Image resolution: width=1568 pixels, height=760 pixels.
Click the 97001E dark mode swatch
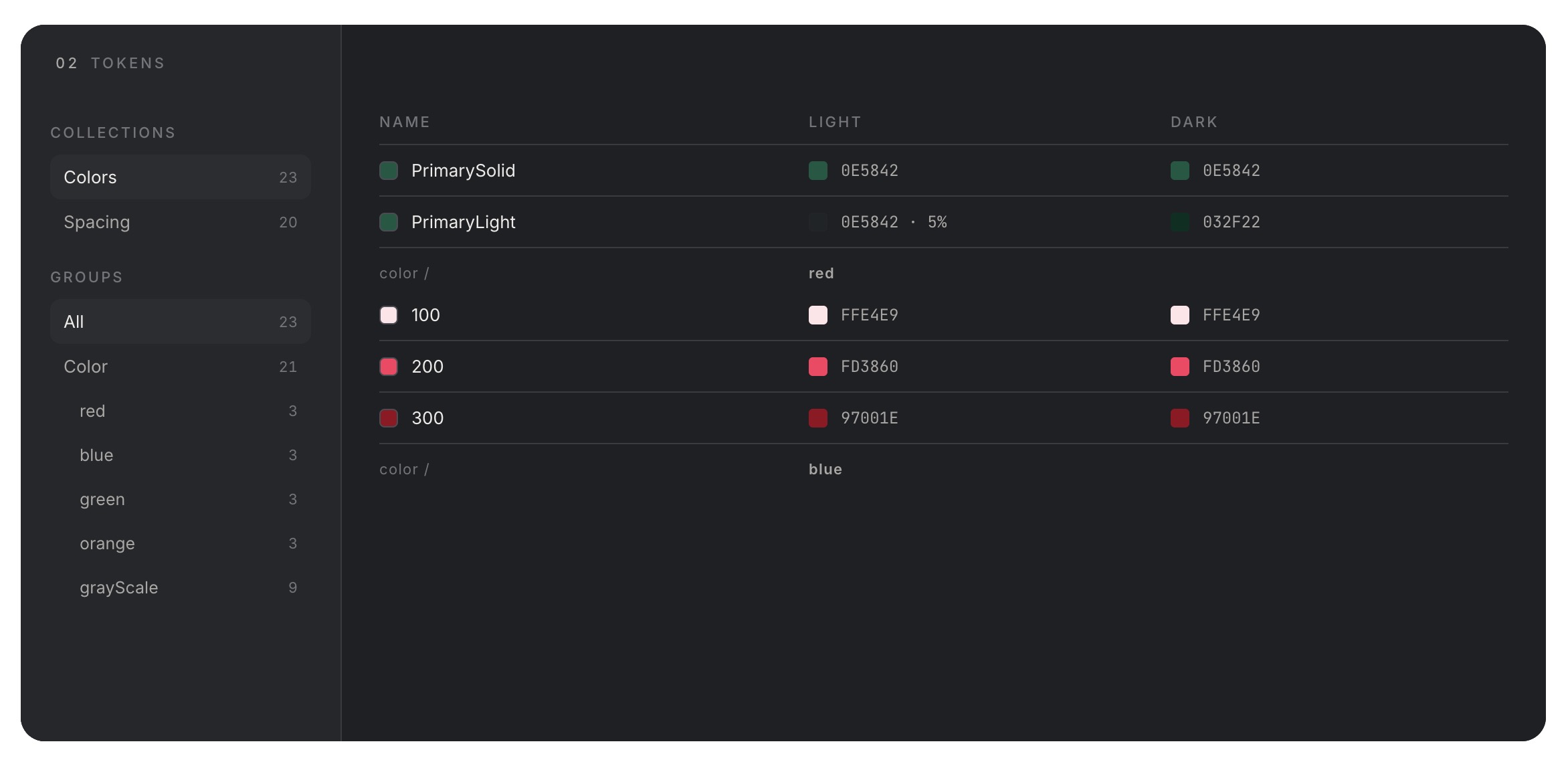(1180, 418)
